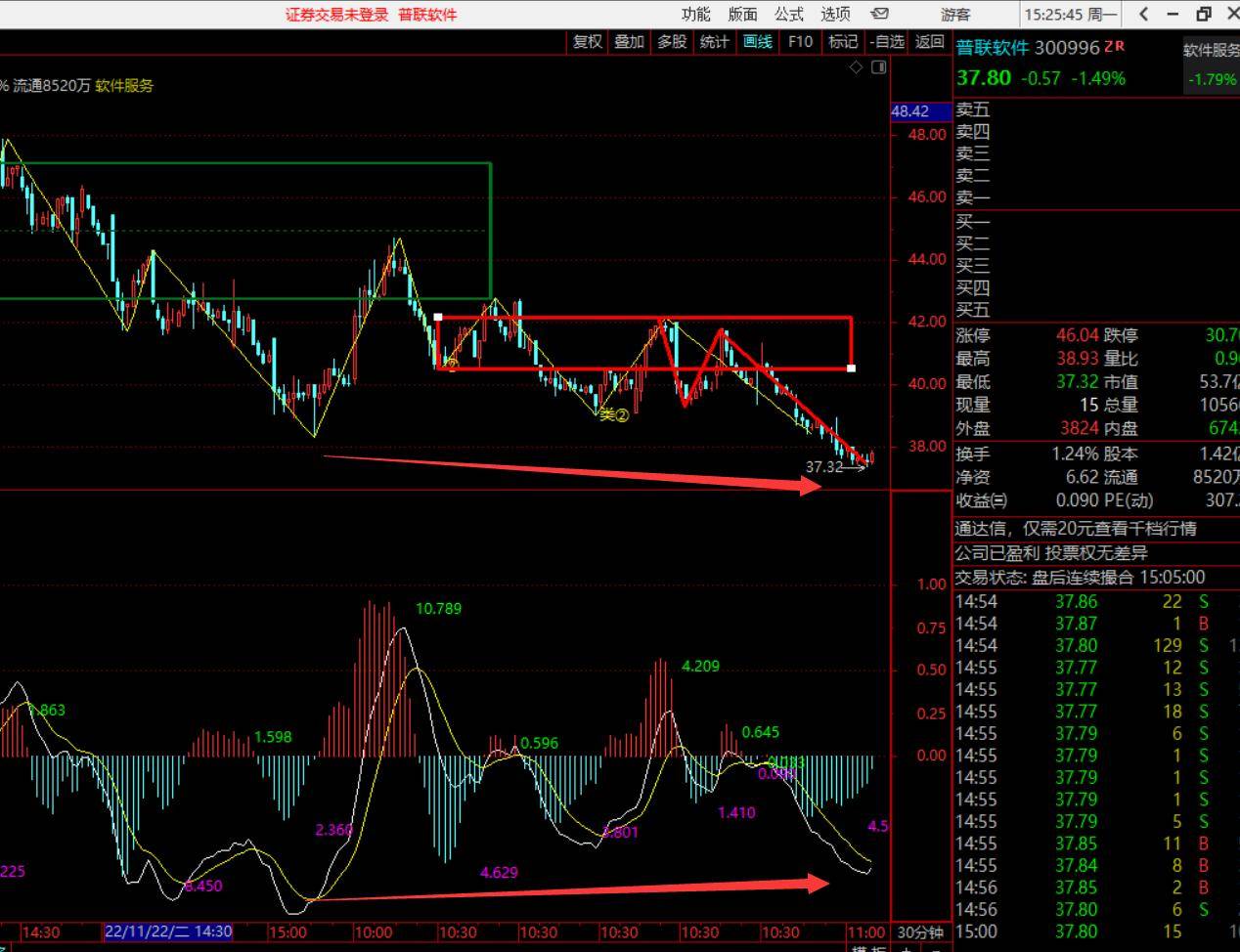Click the 换手 1.24% value
Screen dimensions: 1240x952
[1076, 454]
